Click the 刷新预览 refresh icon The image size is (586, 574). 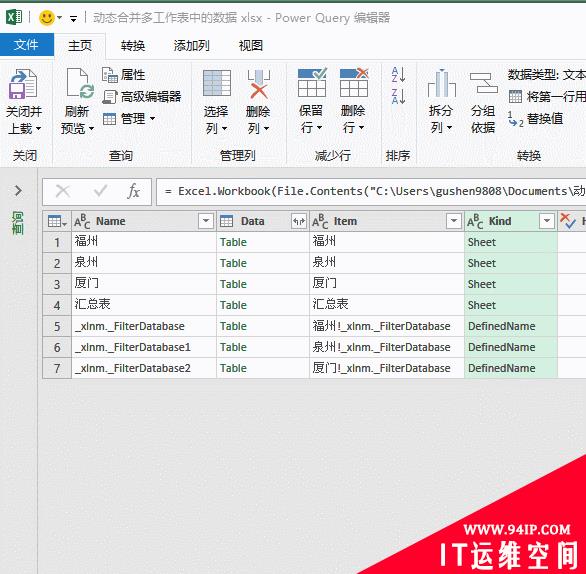80,83
